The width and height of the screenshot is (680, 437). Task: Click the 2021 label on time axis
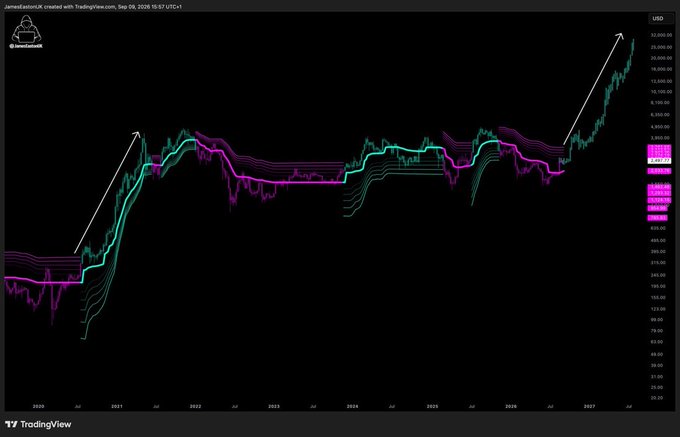click(117, 407)
